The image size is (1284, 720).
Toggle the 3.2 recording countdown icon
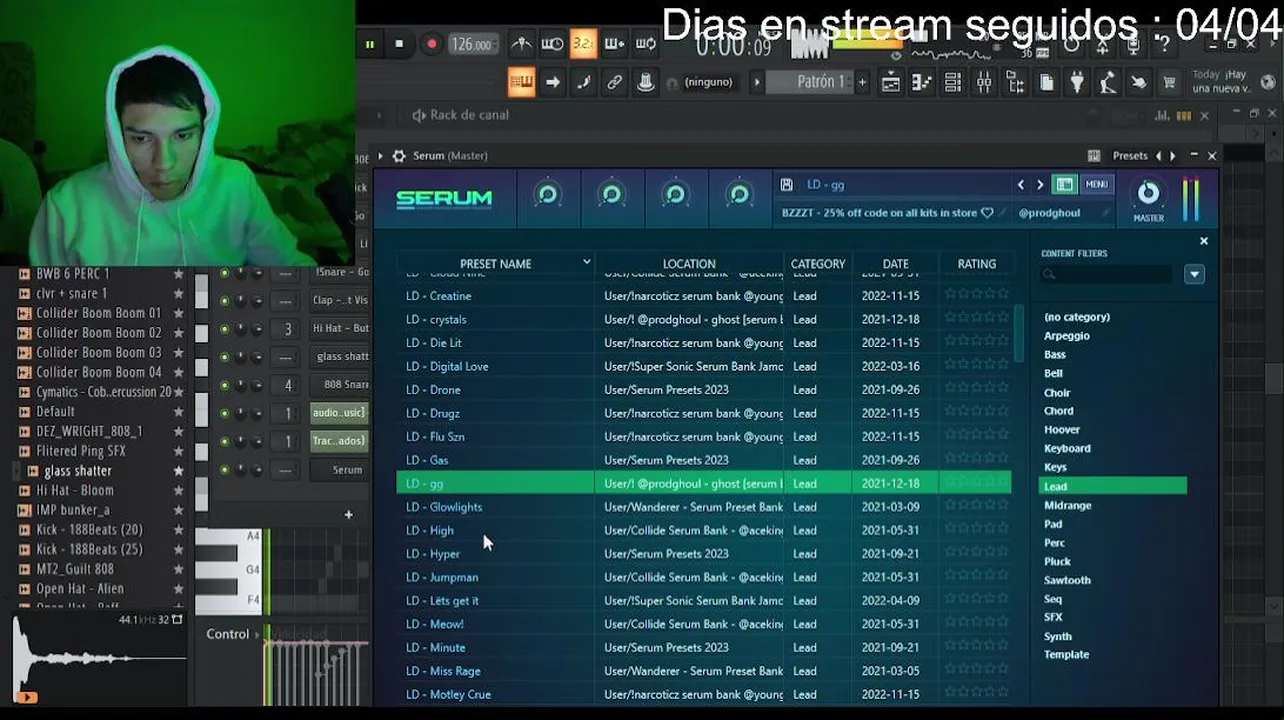tap(583, 44)
